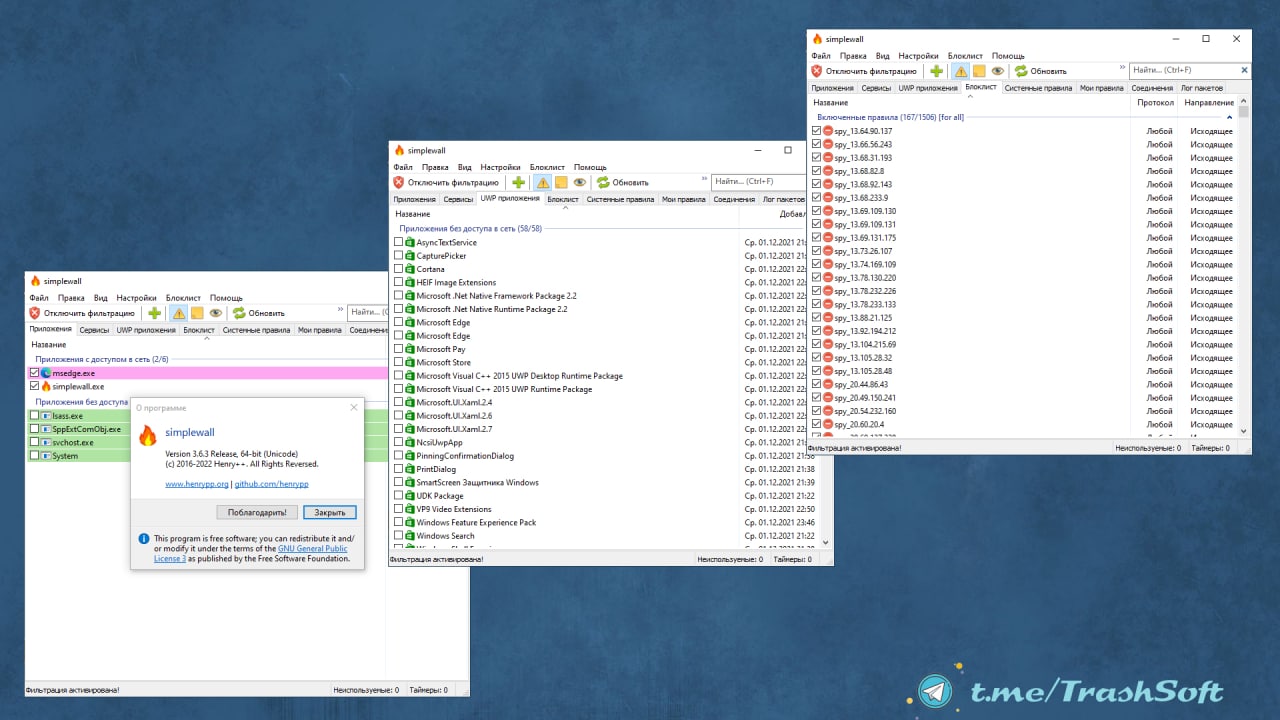Collapse the enabled rules group in Blocklist
Screen dimensions: 1280x720
(1230, 117)
